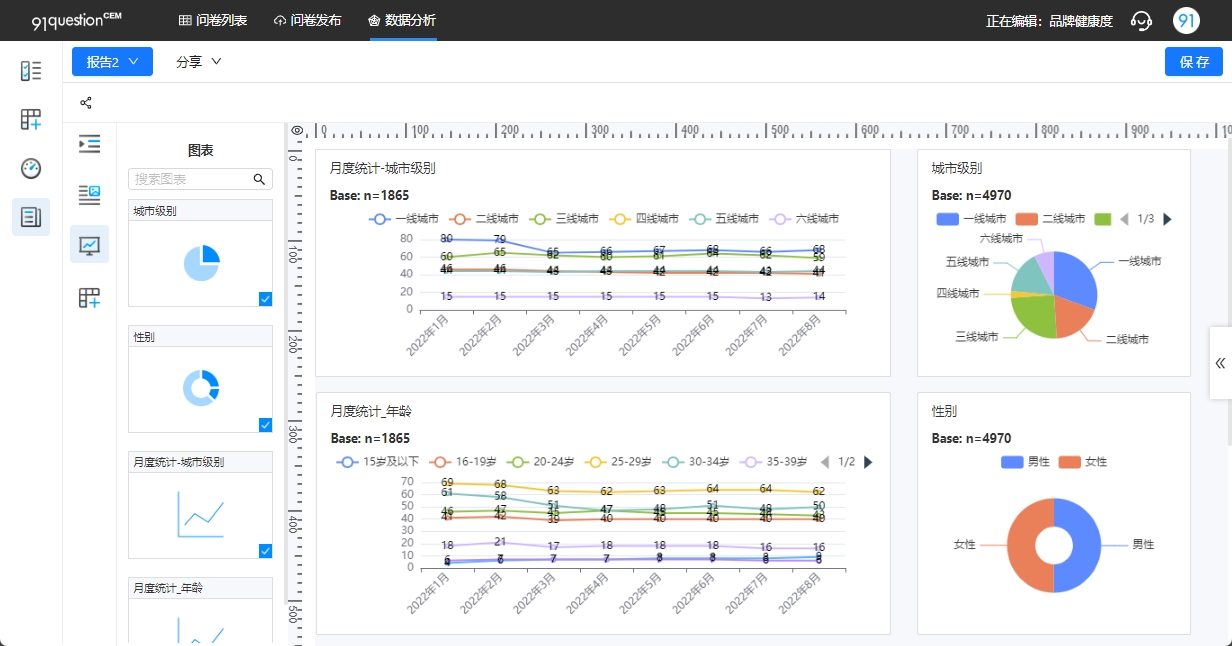Image resolution: width=1232 pixels, height=646 pixels.
Task: Open the 报告2 dropdown
Action: pyautogui.click(x=112, y=62)
